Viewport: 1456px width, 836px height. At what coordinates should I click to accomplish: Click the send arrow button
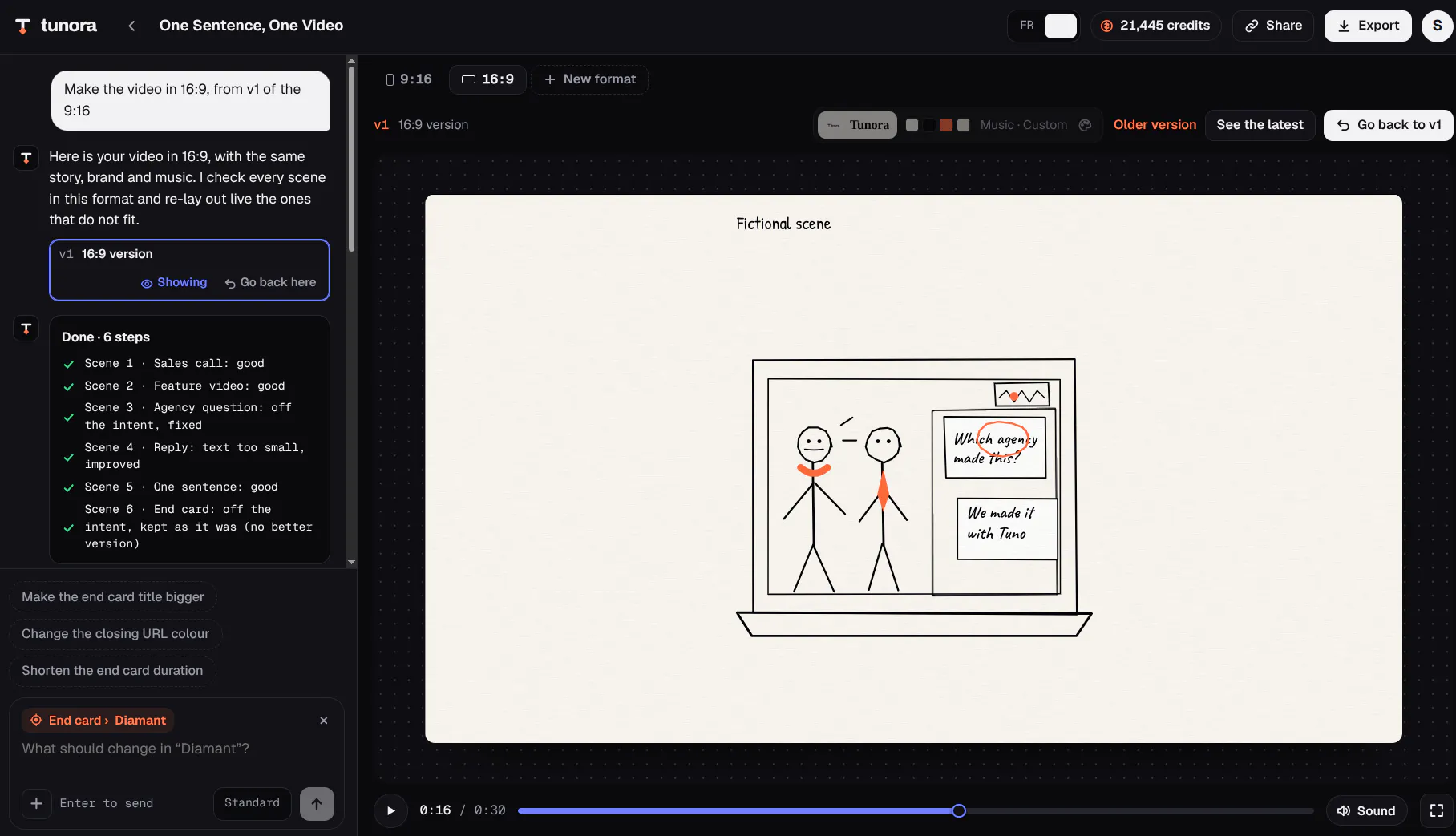click(x=317, y=803)
